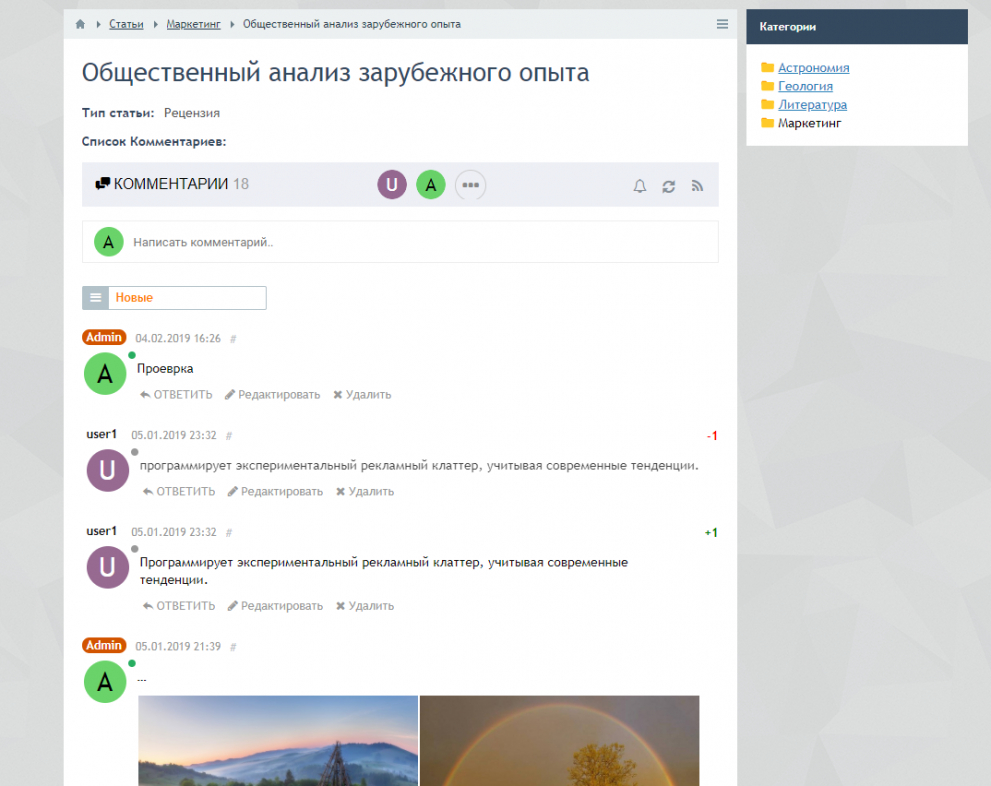
Task: Reply to the -1 rated user1 comment
Action: (179, 492)
